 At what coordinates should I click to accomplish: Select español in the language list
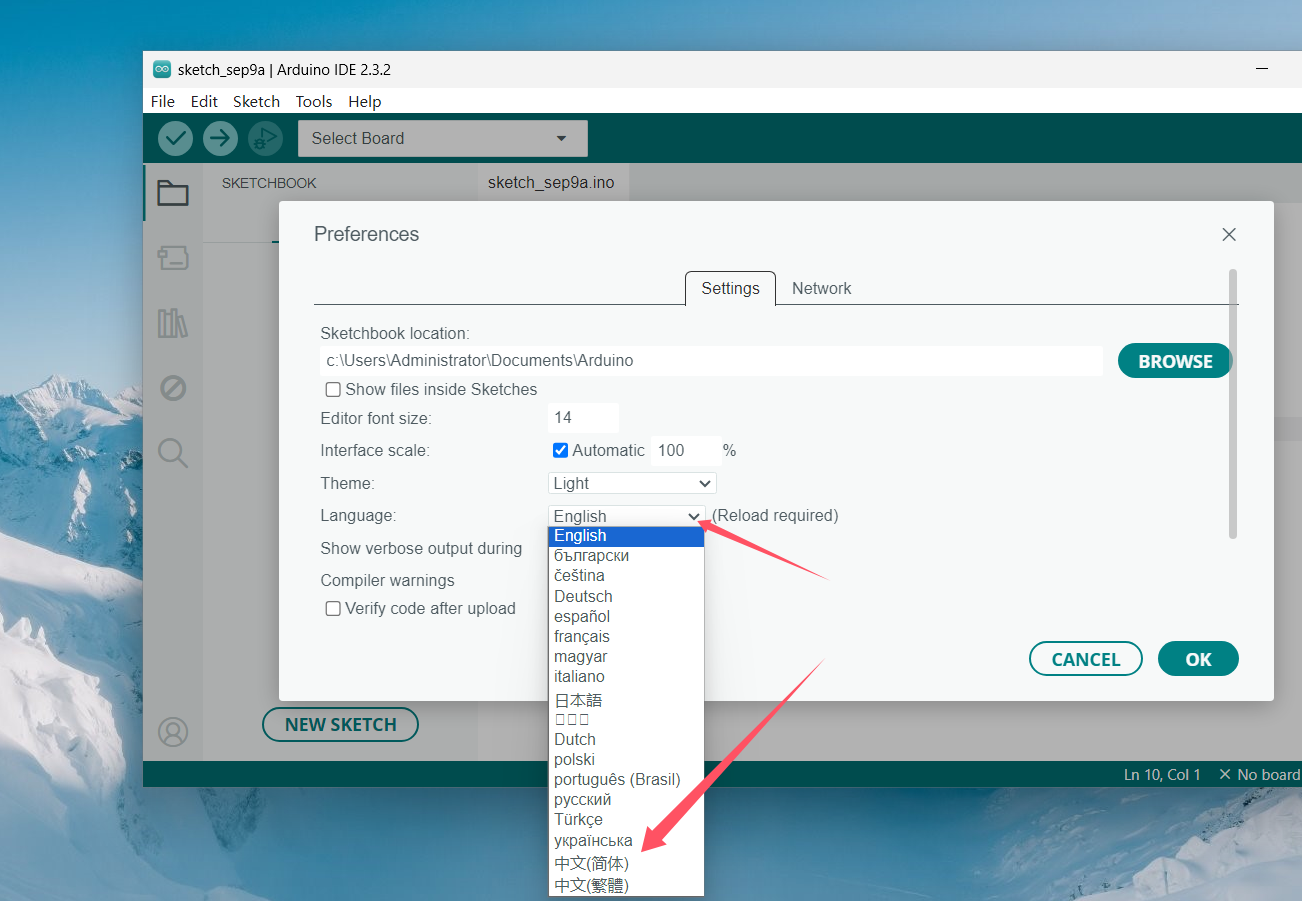[626, 616]
